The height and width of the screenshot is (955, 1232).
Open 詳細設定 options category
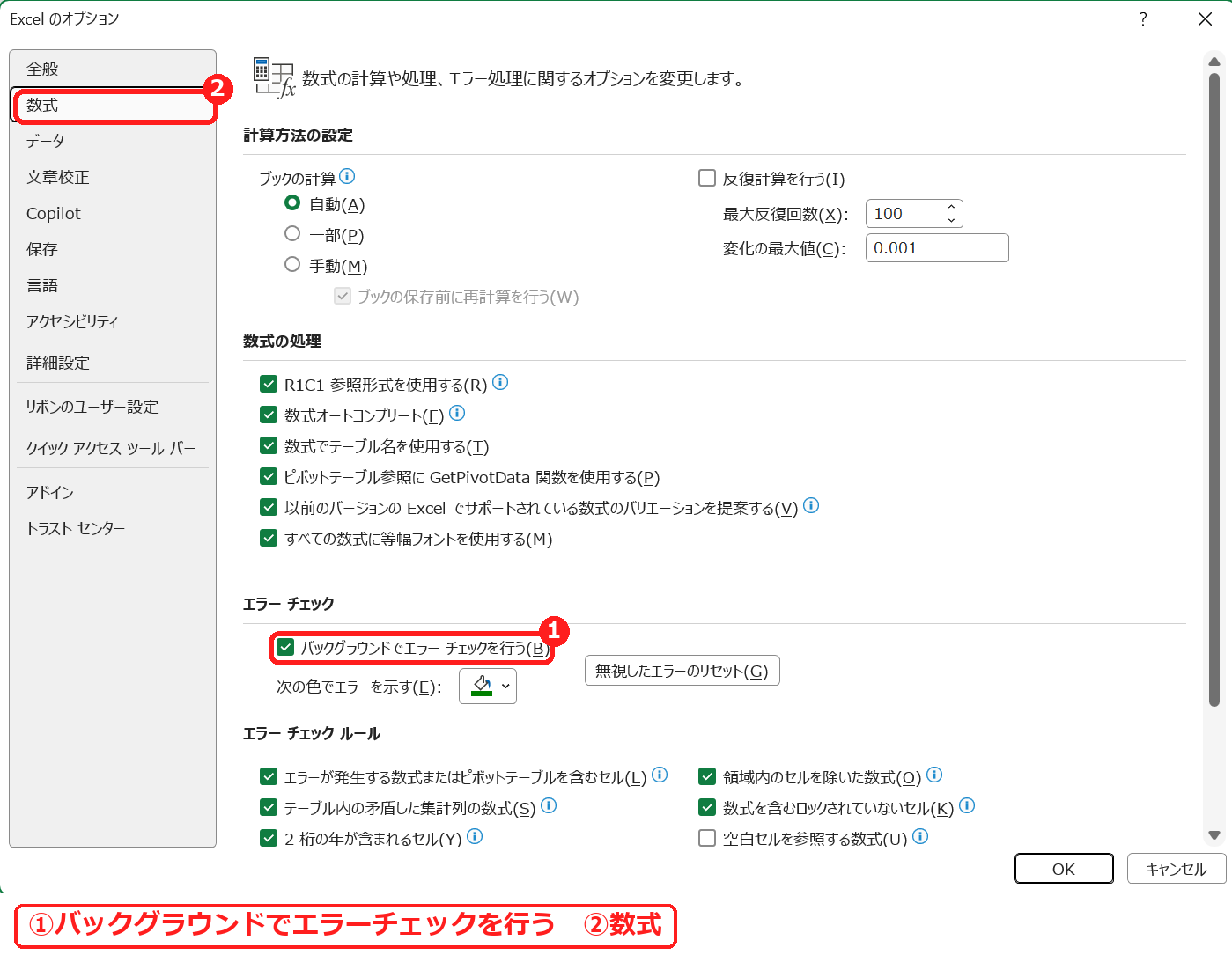(x=113, y=363)
